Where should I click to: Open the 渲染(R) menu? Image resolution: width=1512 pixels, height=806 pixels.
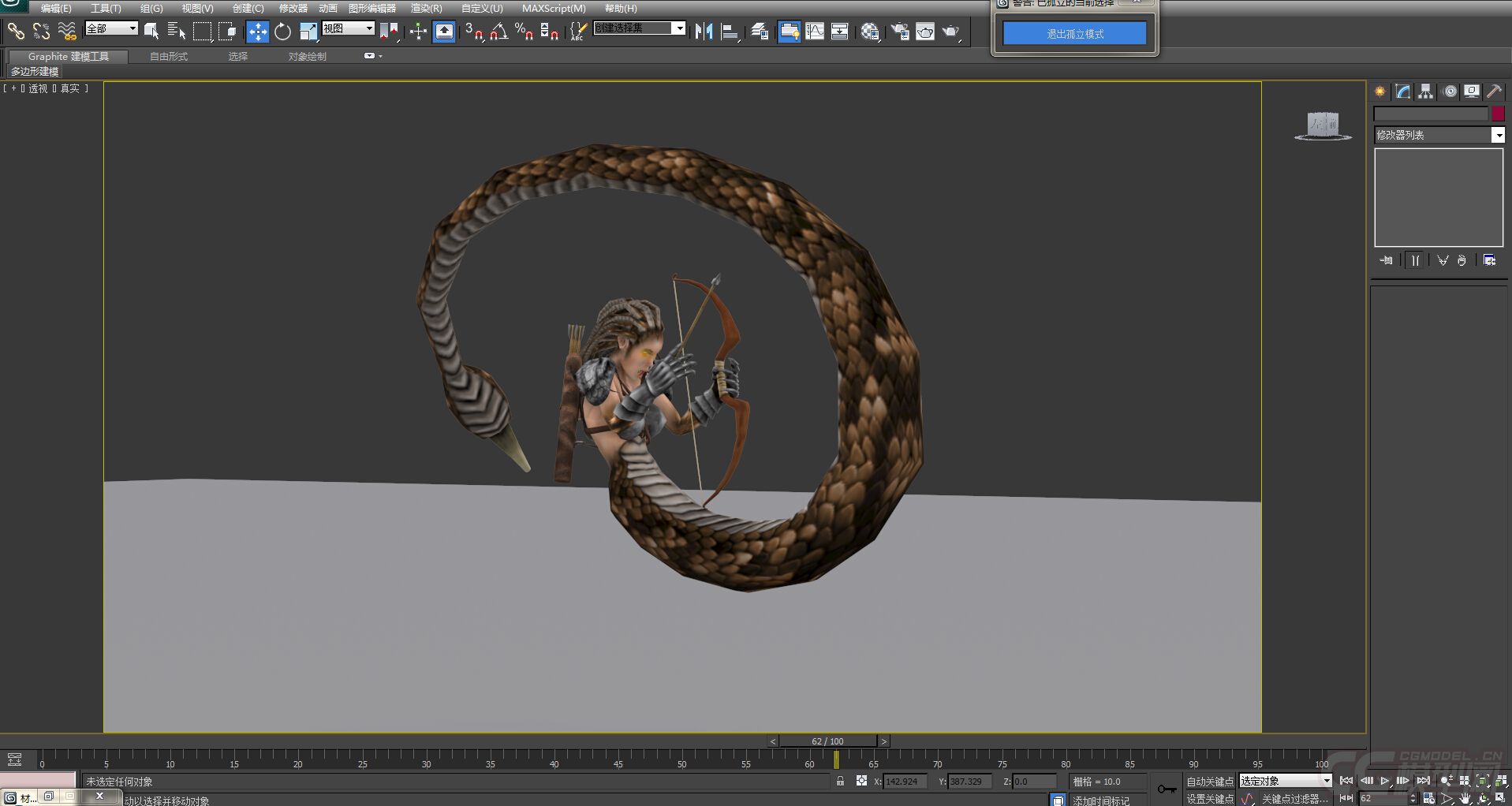[427, 8]
